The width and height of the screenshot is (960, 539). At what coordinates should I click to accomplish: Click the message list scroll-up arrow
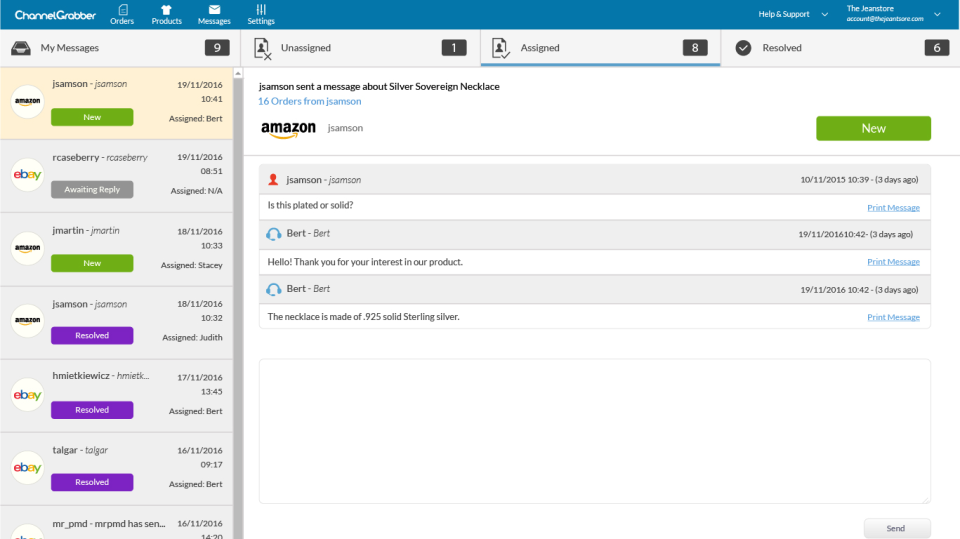[x=238, y=74]
